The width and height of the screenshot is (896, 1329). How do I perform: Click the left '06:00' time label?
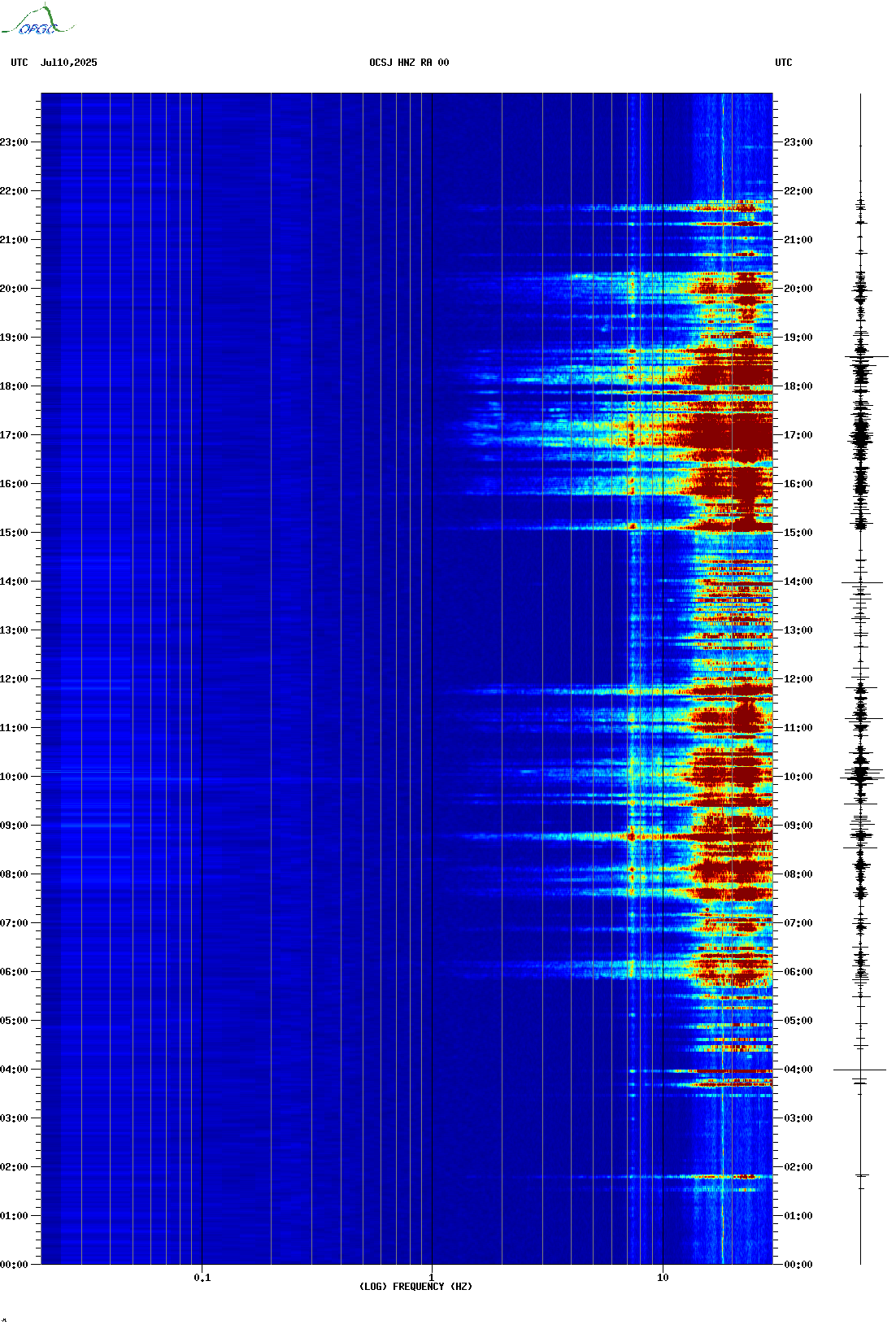pos(14,972)
